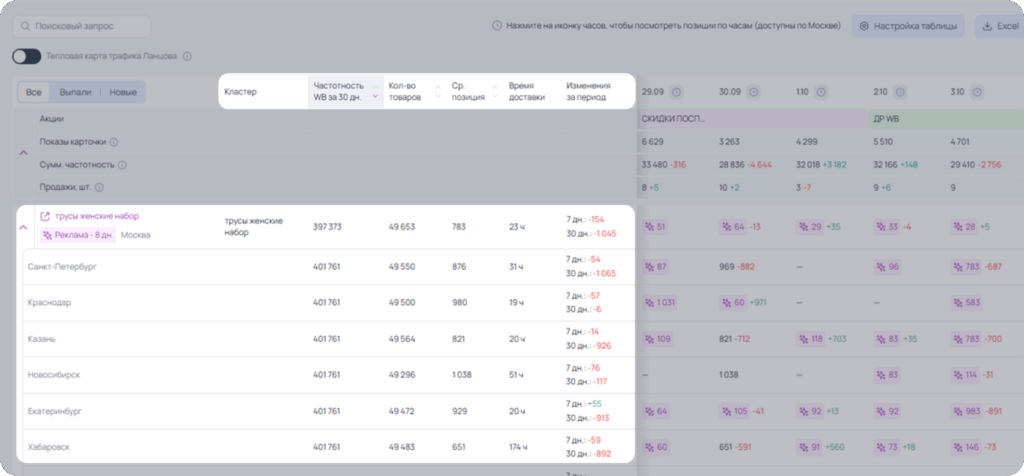Click average position 1 038 for Novosibirsk

461,375
